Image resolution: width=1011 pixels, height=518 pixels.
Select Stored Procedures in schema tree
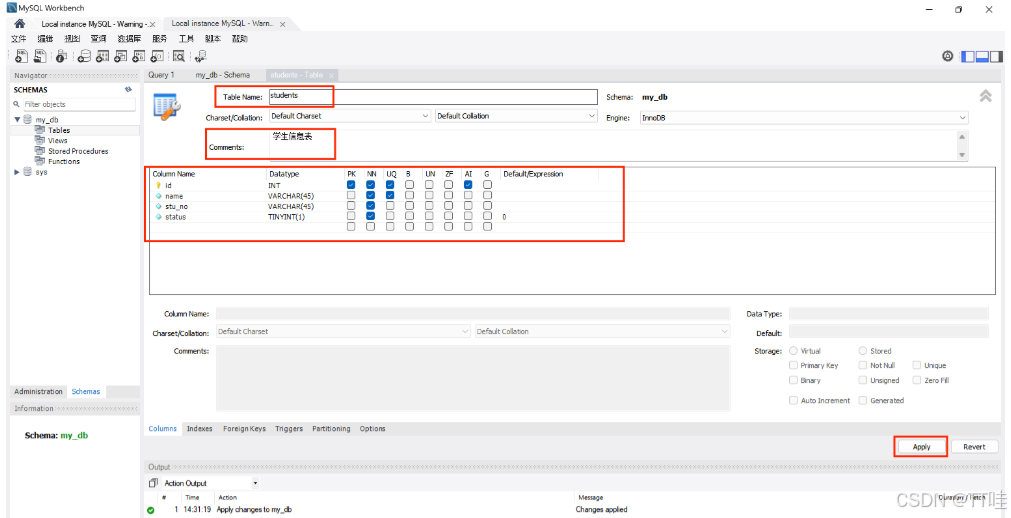[x=78, y=151]
